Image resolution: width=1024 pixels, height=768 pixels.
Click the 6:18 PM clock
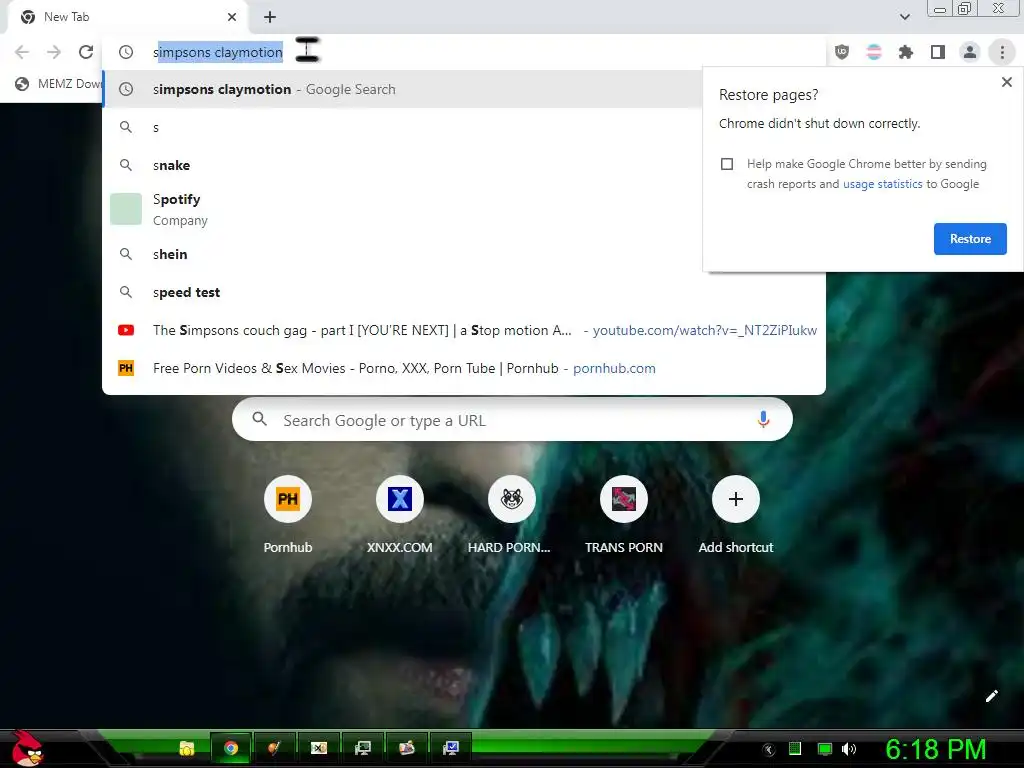[x=935, y=749]
